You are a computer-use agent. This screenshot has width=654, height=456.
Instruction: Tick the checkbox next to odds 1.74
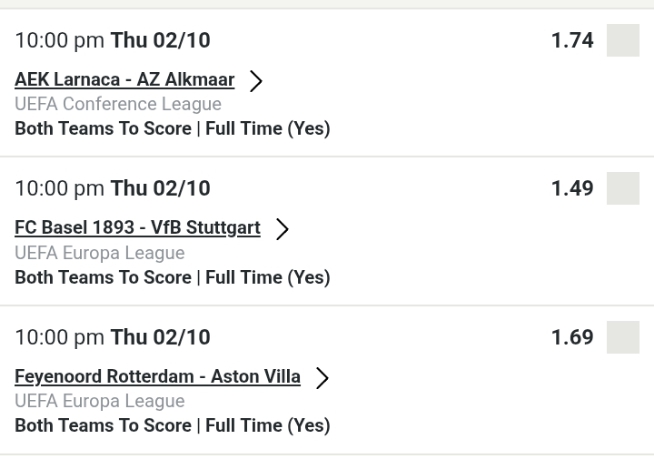click(x=623, y=41)
